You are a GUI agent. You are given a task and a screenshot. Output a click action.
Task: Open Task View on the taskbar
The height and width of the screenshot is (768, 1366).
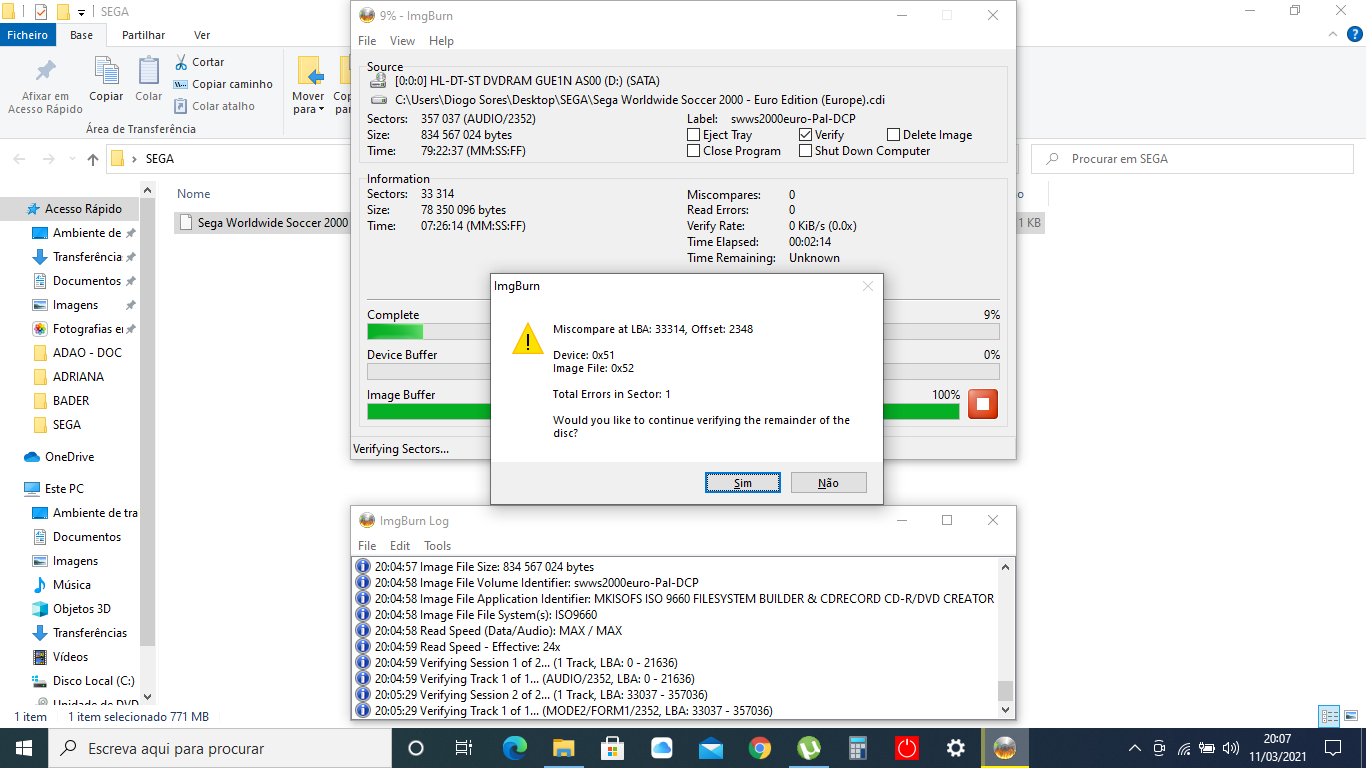click(464, 748)
